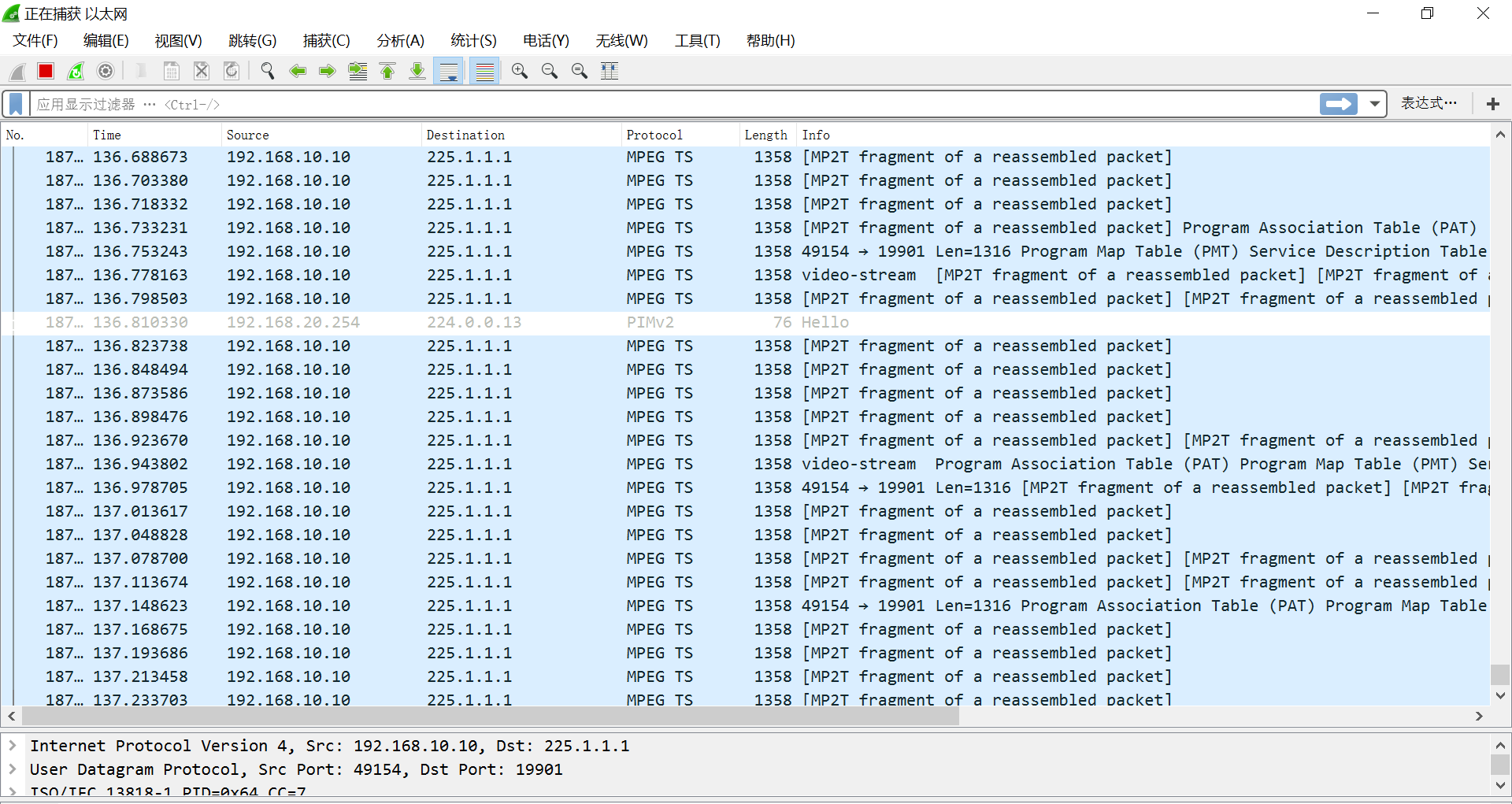The image size is (1512, 804).
Task: Apply the display filter arrow button
Action: pos(1339,104)
